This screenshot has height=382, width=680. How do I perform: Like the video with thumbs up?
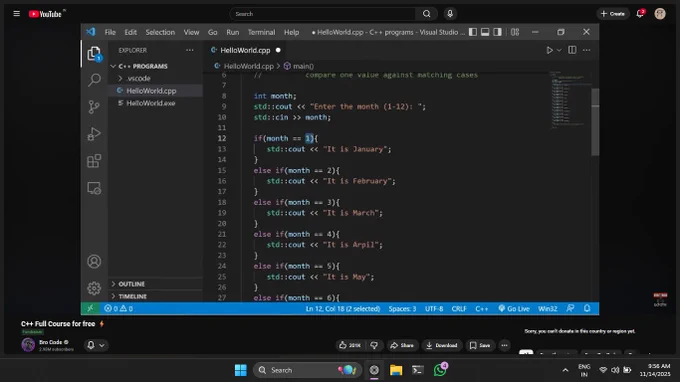coord(350,345)
